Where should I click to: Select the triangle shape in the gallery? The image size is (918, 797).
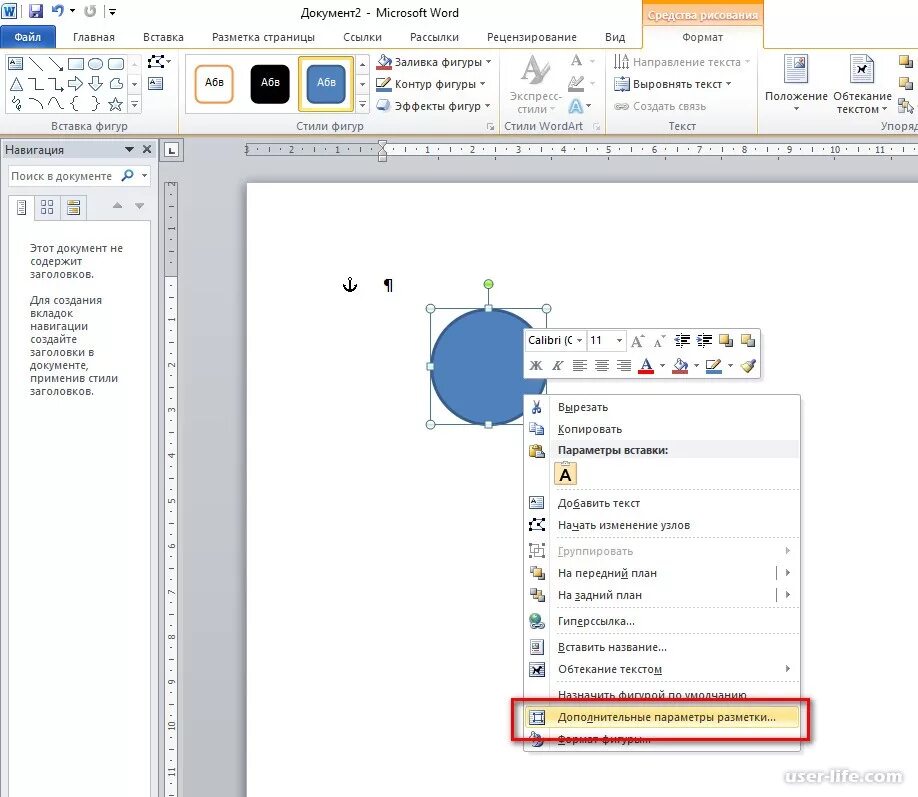(16, 84)
